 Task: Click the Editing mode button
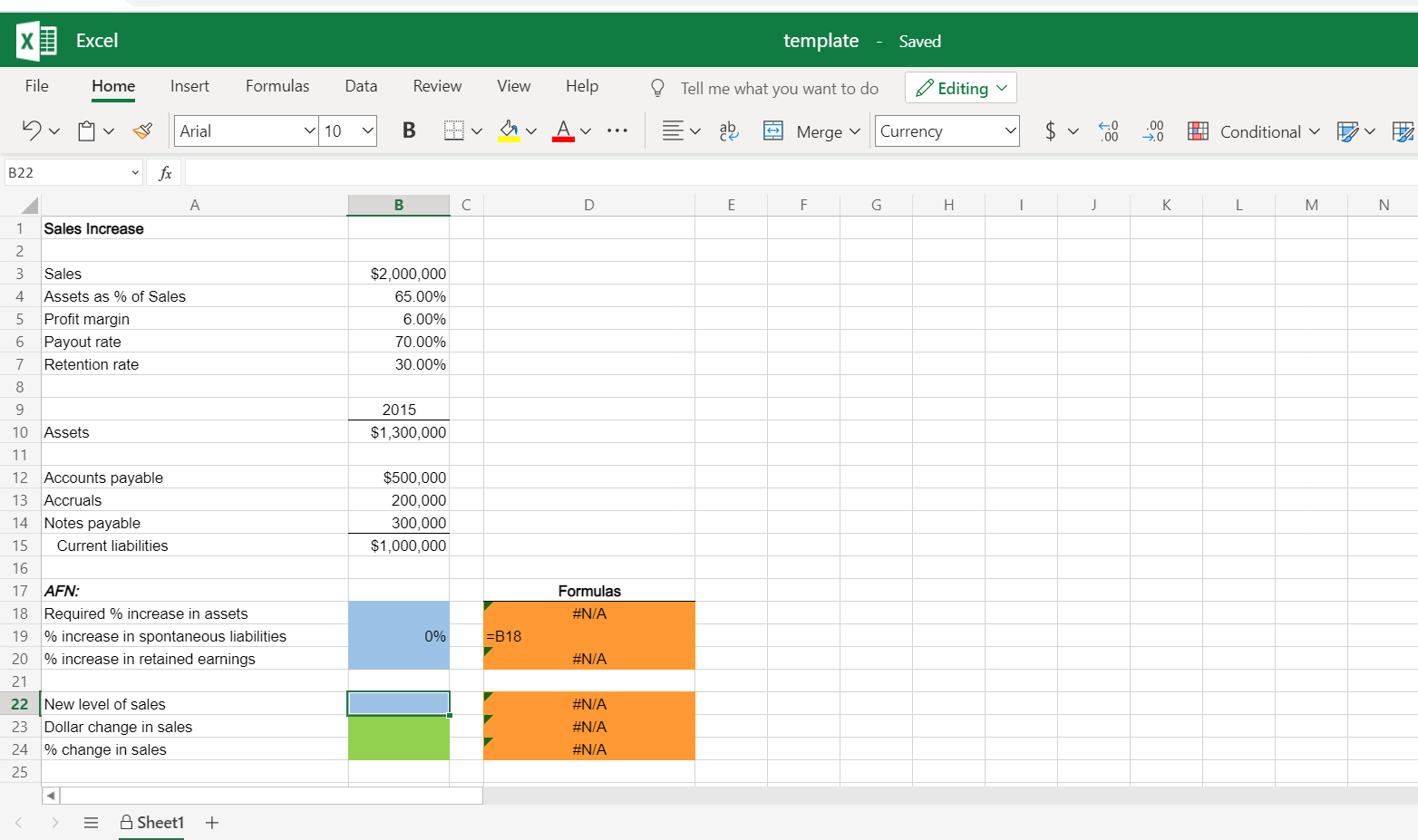coord(960,87)
